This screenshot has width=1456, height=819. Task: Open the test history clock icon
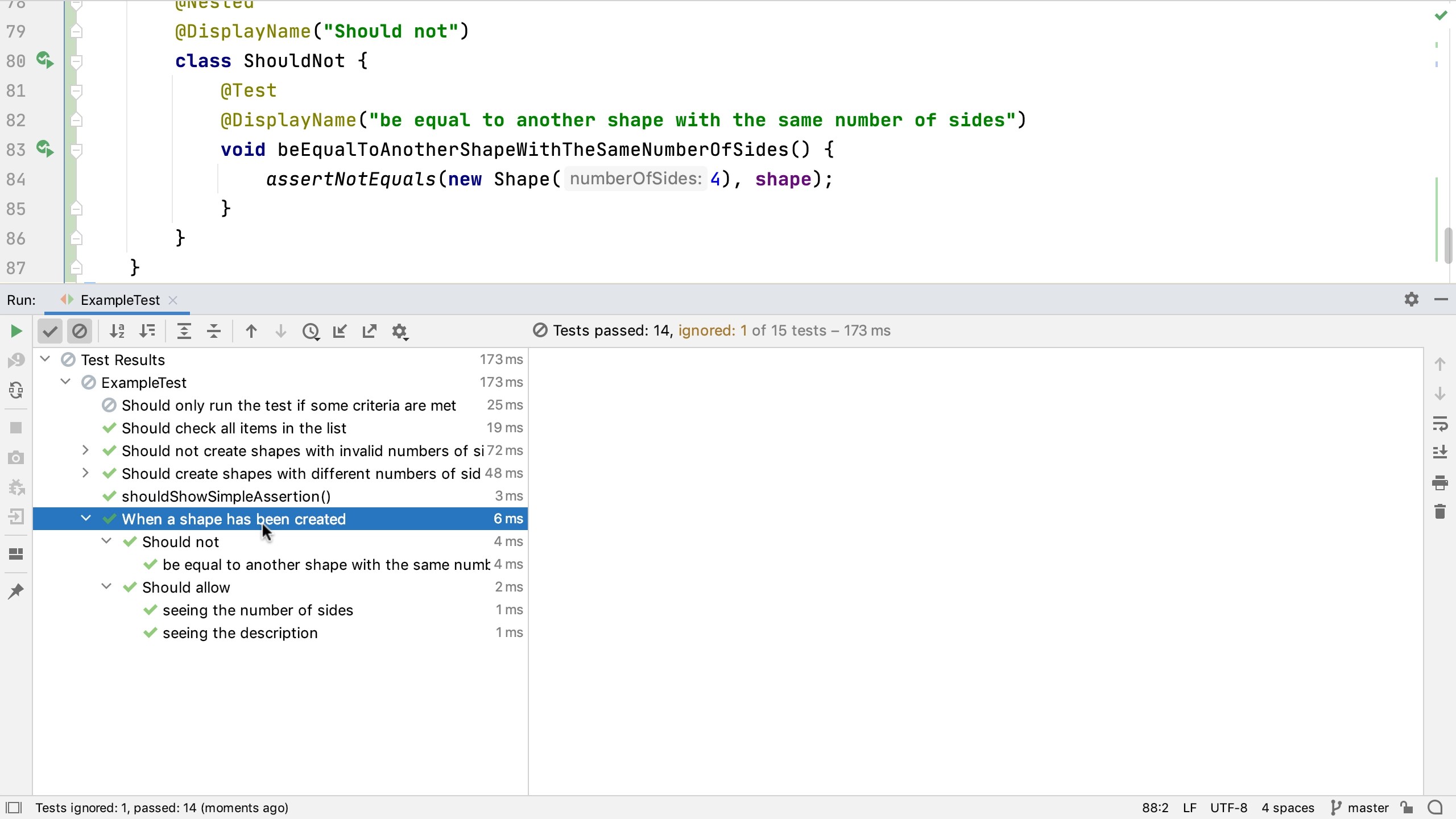[311, 331]
